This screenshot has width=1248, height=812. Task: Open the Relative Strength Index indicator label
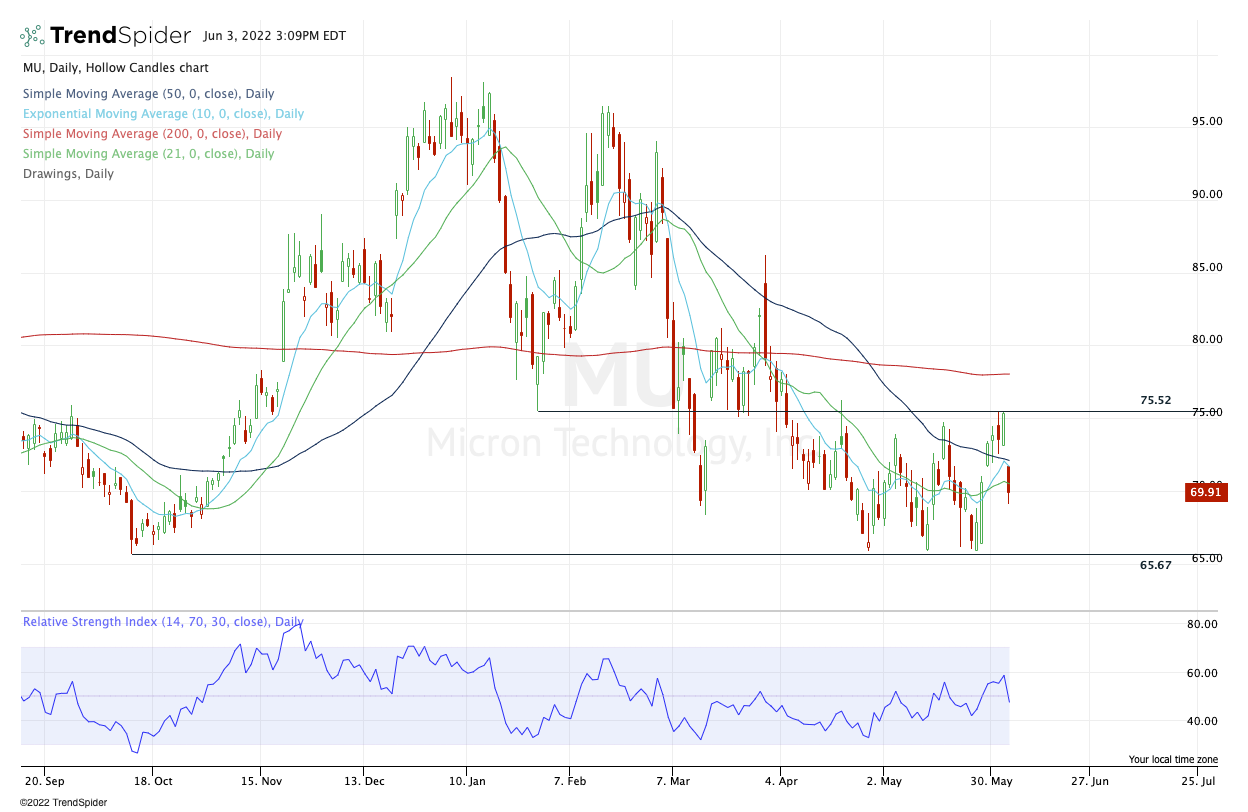click(162, 622)
